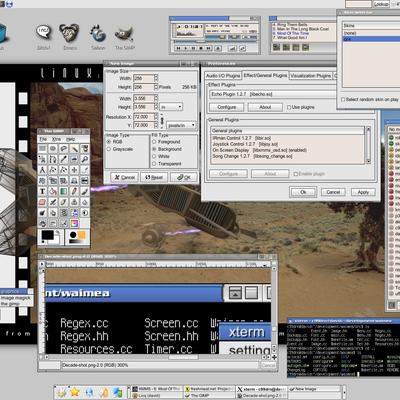Screen dimensions: 400x400
Task: Choose the Bucket Fill tool
Action: coord(53,192)
